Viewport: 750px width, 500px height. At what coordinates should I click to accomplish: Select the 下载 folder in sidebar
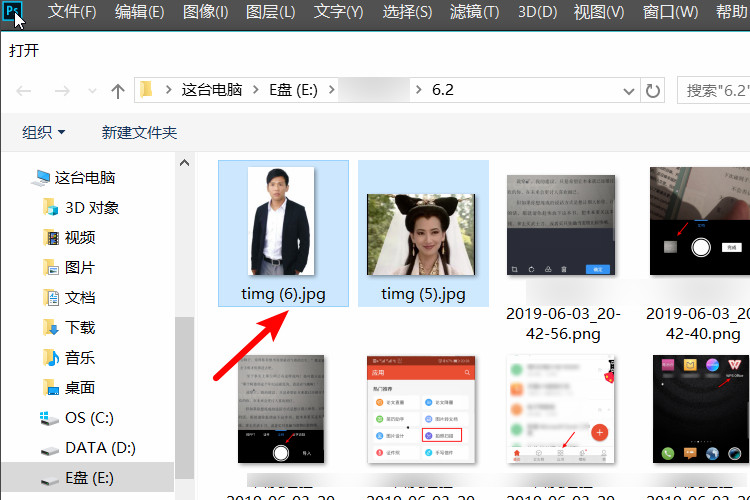tap(69, 328)
